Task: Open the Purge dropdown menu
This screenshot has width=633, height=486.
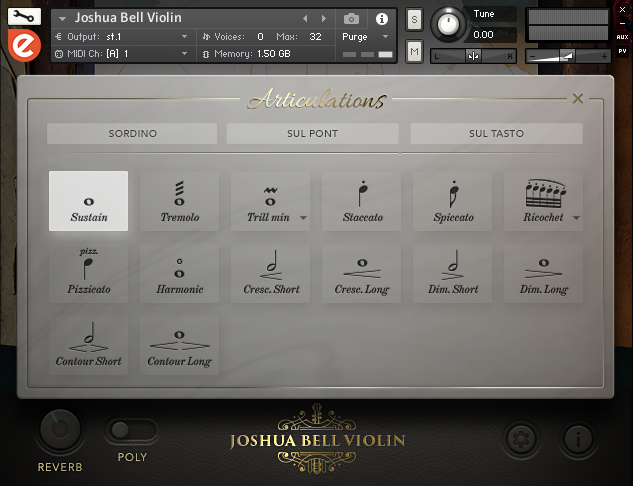Action: 365,37
